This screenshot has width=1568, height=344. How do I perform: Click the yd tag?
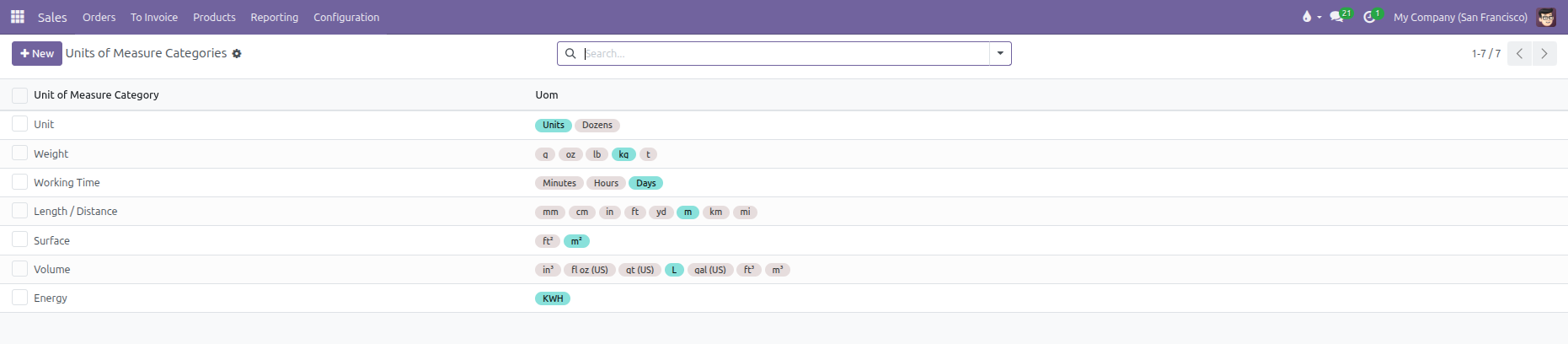pos(661,212)
